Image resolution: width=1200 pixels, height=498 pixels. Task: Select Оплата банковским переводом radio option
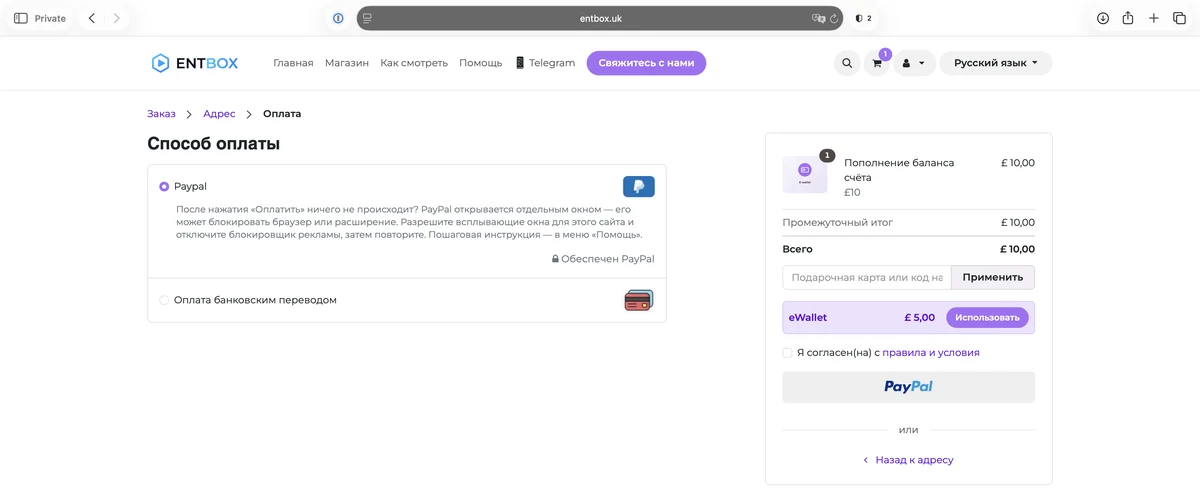click(x=164, y=300)
